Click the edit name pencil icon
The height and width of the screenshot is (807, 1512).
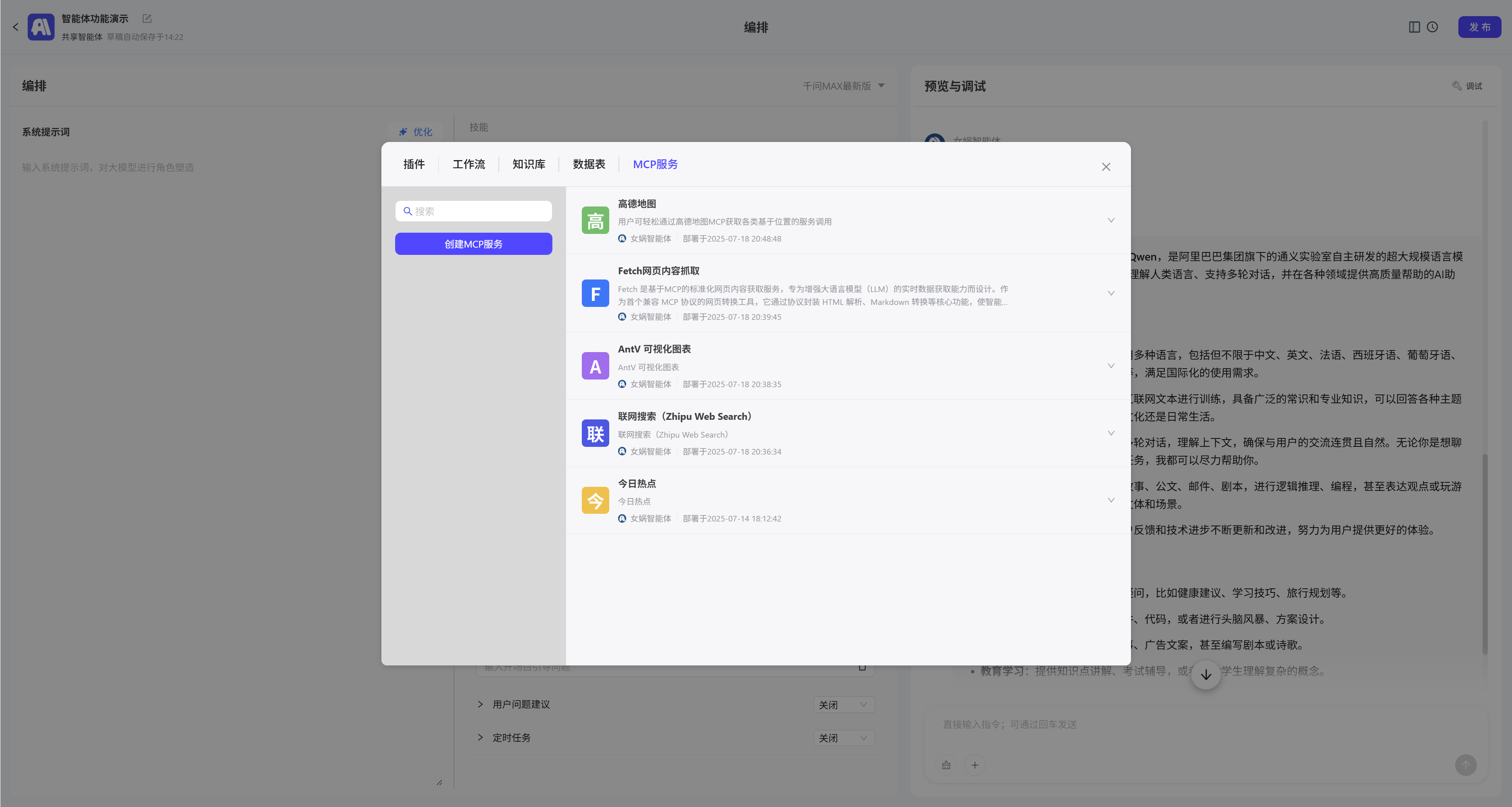pos(147,19)
